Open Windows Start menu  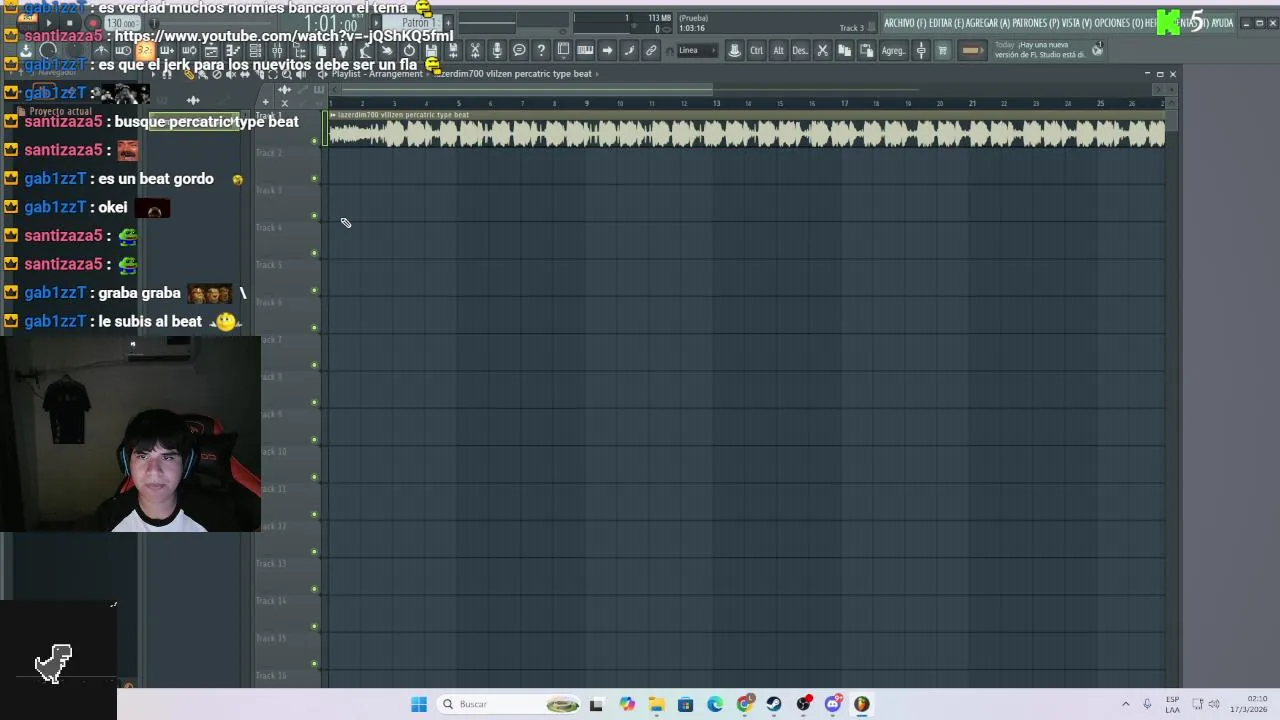[419, 704]
